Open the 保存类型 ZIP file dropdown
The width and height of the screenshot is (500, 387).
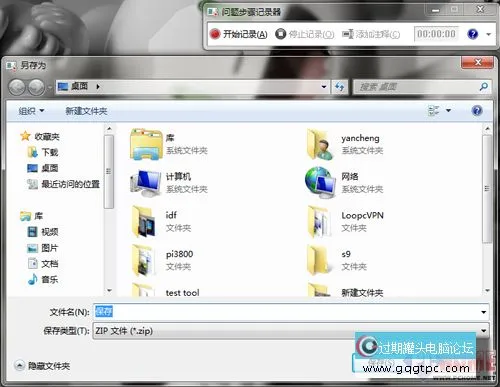[x=291, y=331]
